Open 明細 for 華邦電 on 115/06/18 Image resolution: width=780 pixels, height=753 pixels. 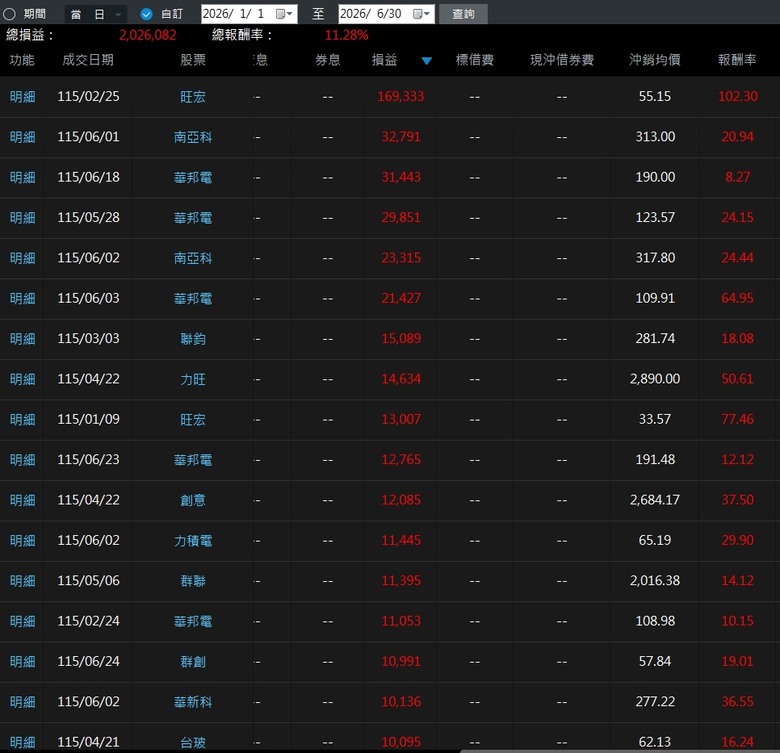tap(22, 177)
